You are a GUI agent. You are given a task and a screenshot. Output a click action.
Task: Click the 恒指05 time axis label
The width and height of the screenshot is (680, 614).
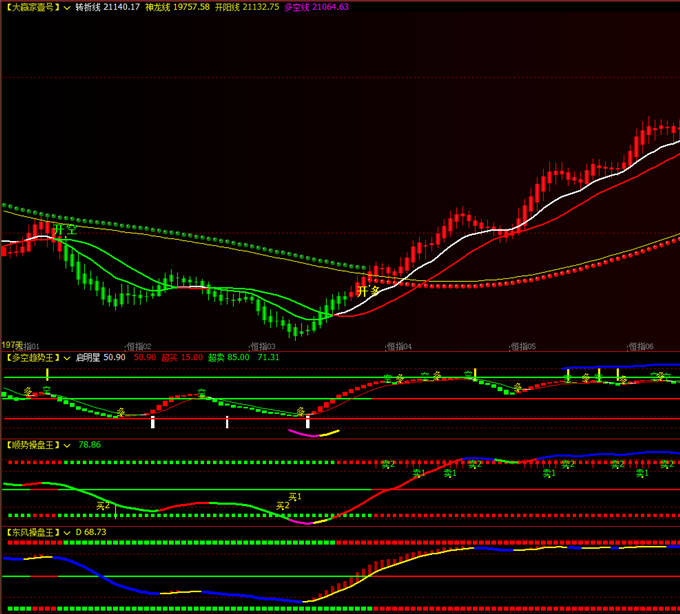point(522,346)
